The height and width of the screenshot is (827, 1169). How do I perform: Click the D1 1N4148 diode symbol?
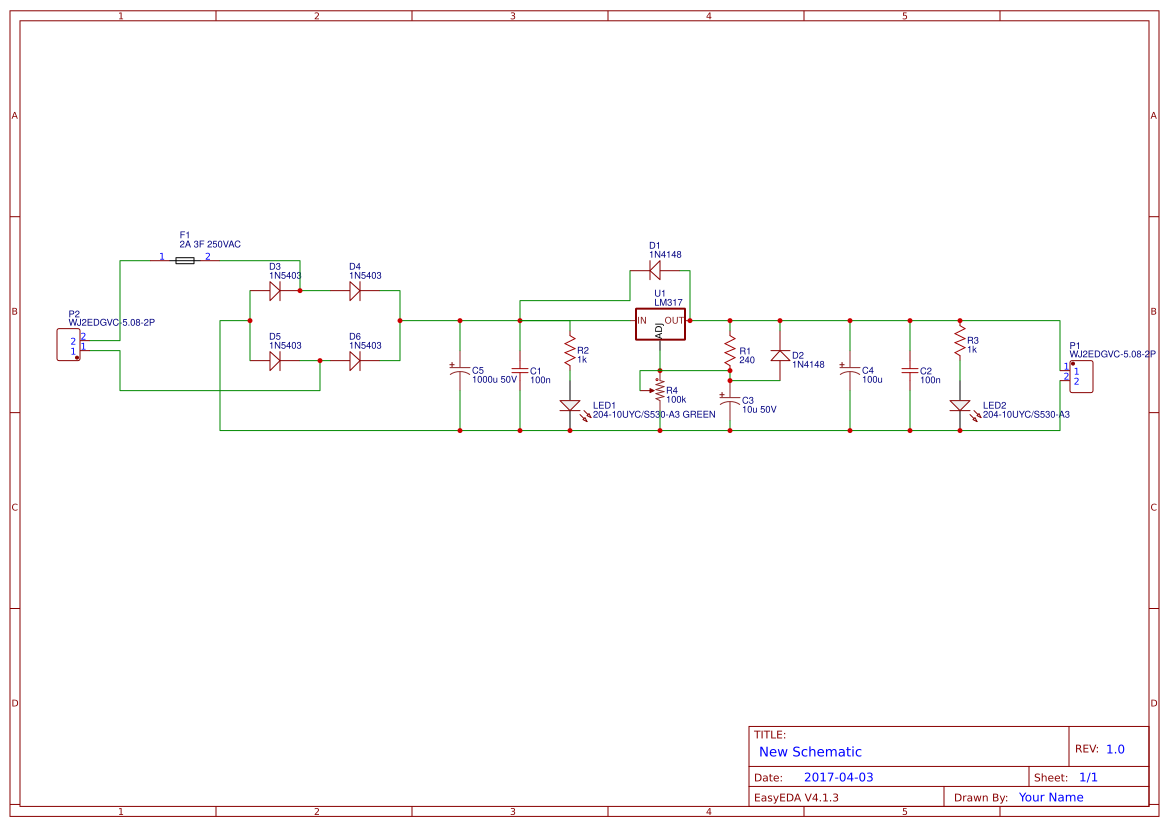pyautogui.click(x=655, y=271)
